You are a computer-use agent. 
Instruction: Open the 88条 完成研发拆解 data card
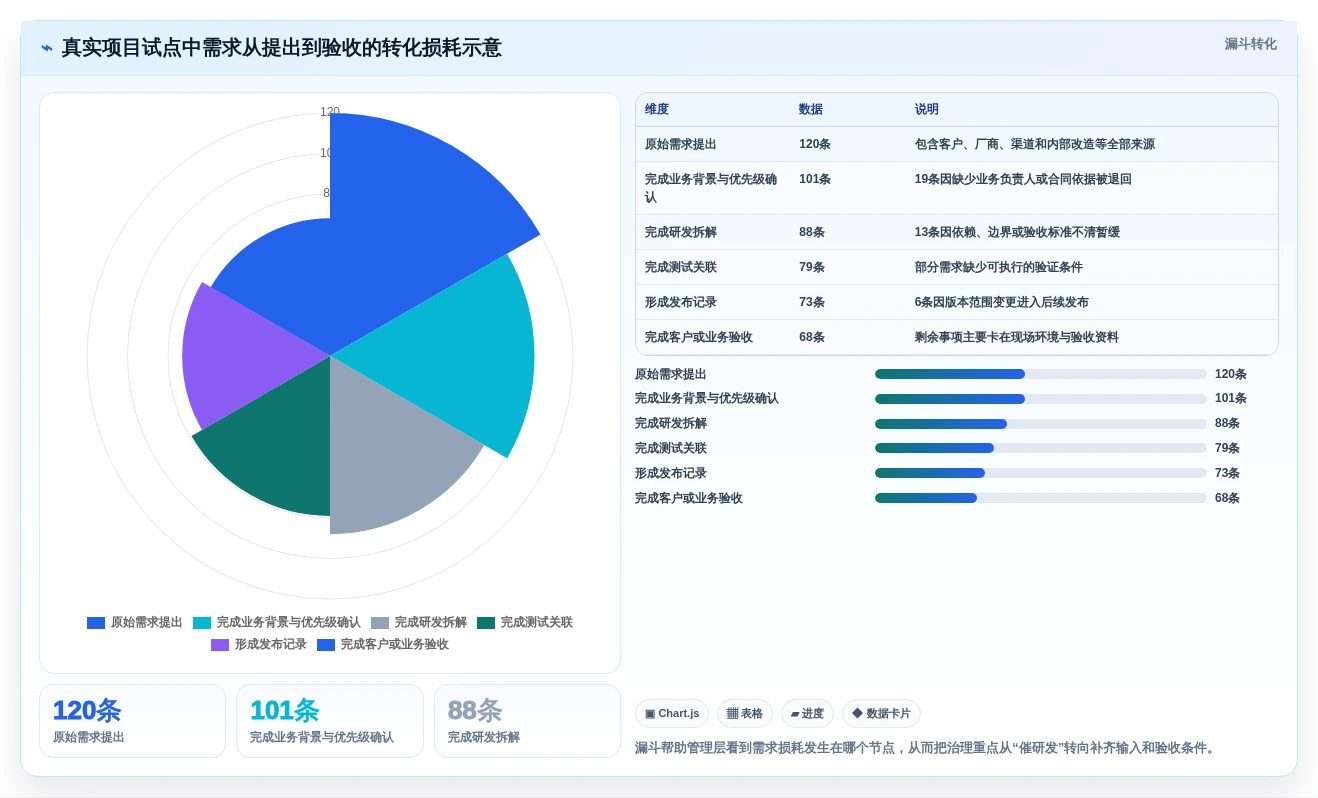coord(527,721)
